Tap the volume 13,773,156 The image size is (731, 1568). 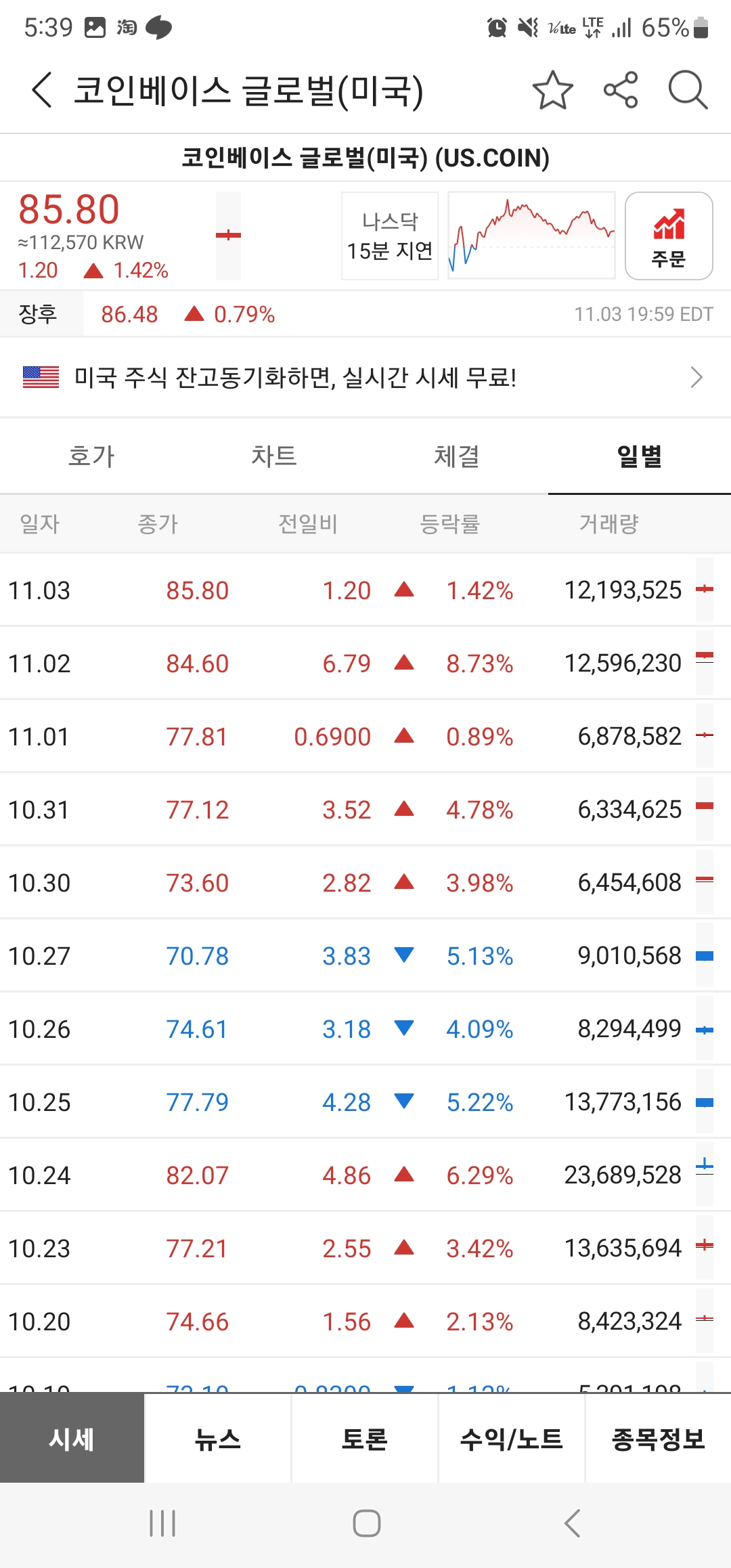pos(623,1102)
